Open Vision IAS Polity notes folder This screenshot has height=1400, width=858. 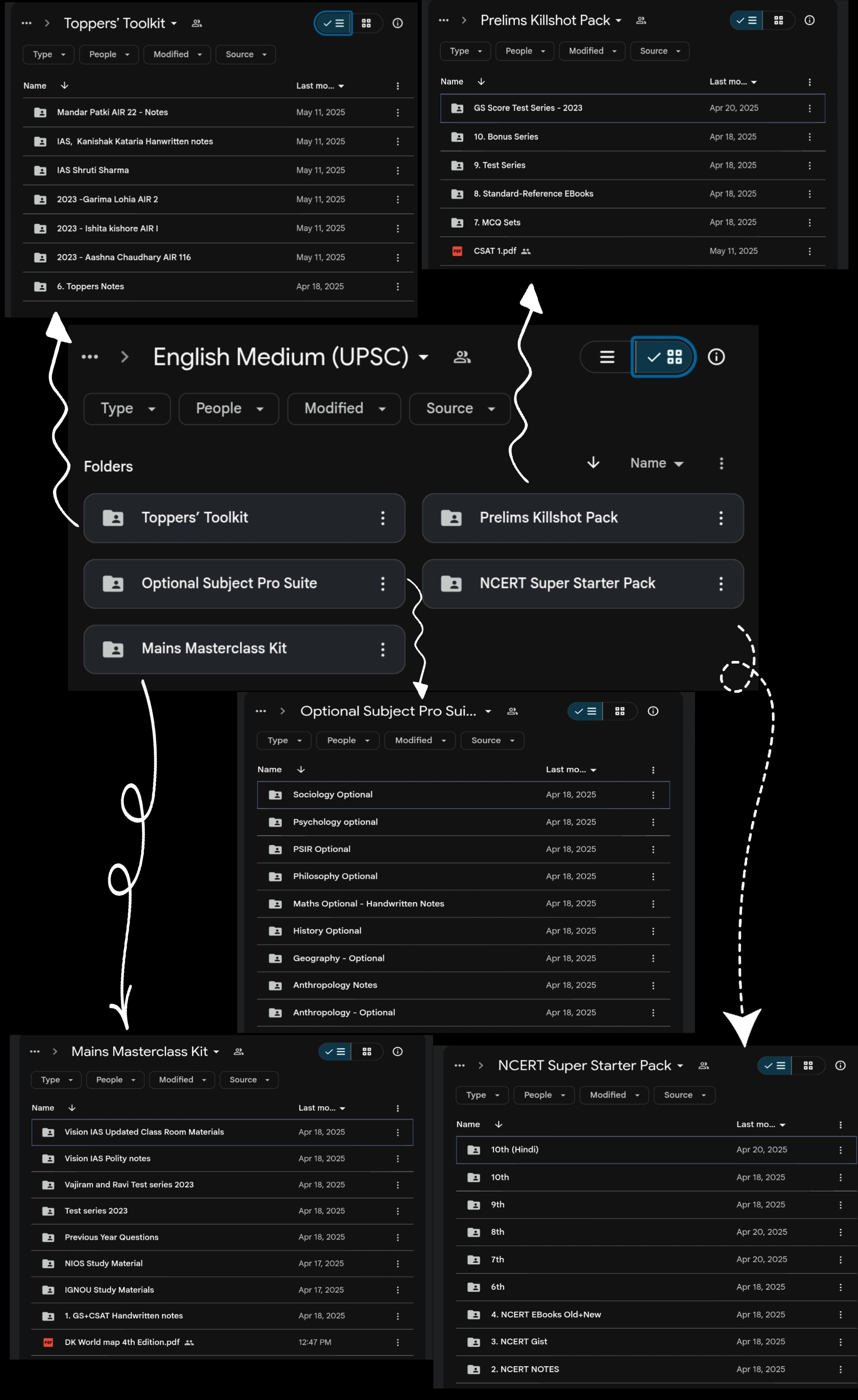107,1158
